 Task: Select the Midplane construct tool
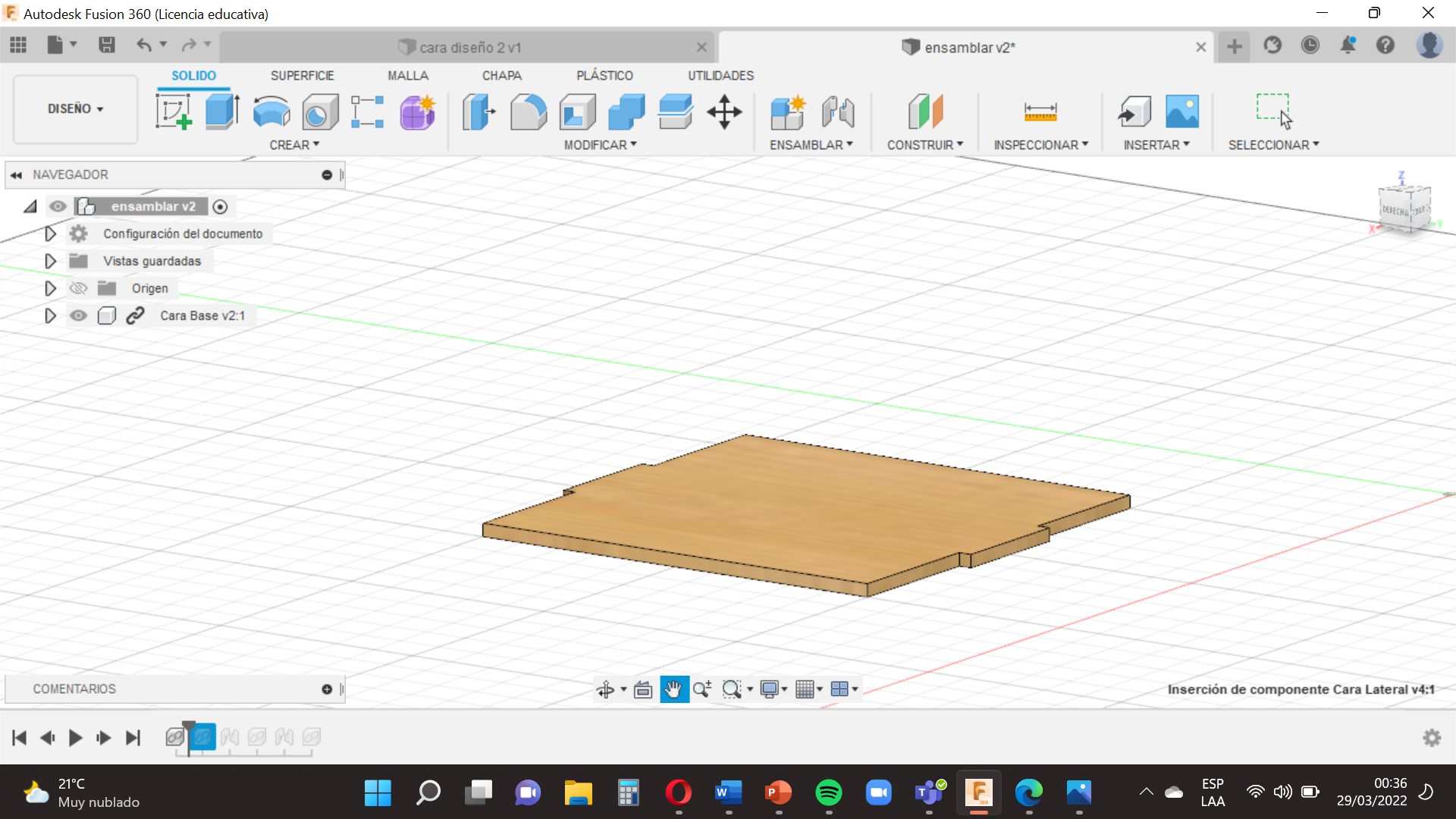[925, 111]
